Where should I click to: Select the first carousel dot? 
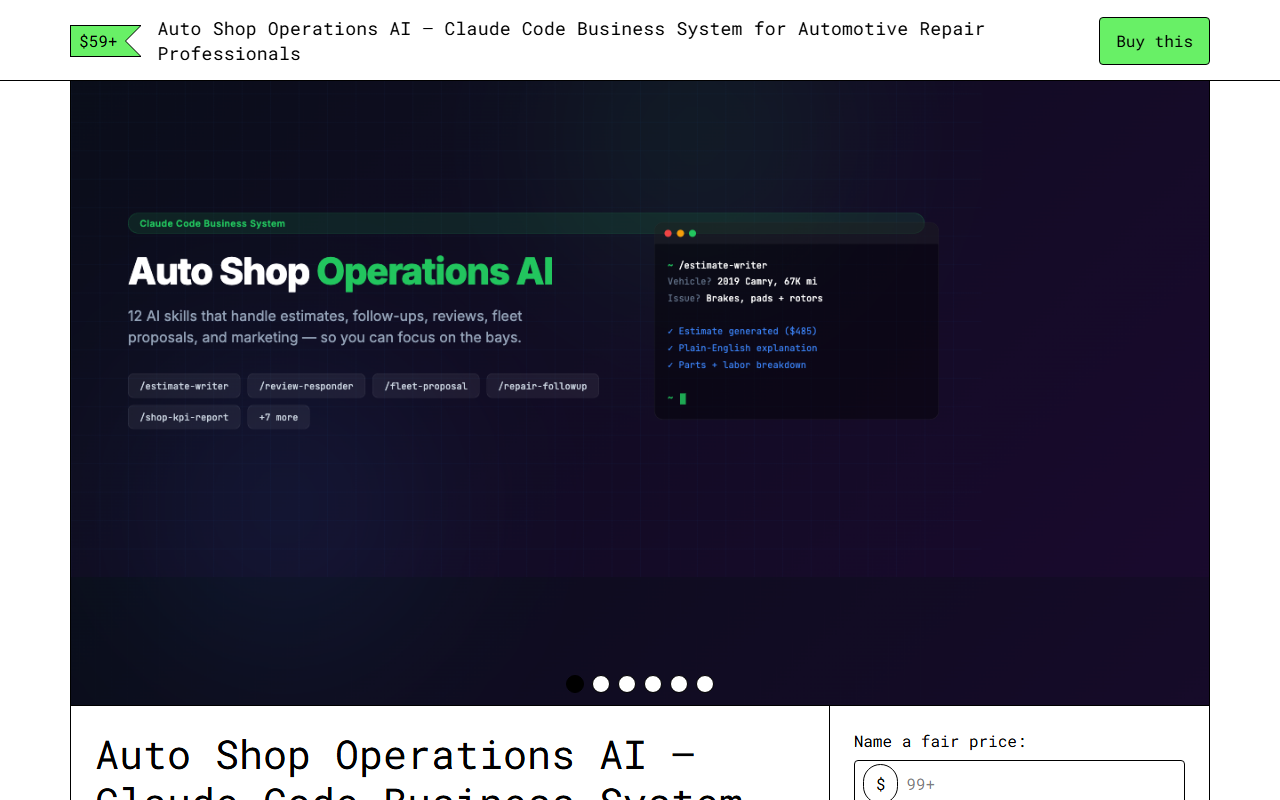575,684
